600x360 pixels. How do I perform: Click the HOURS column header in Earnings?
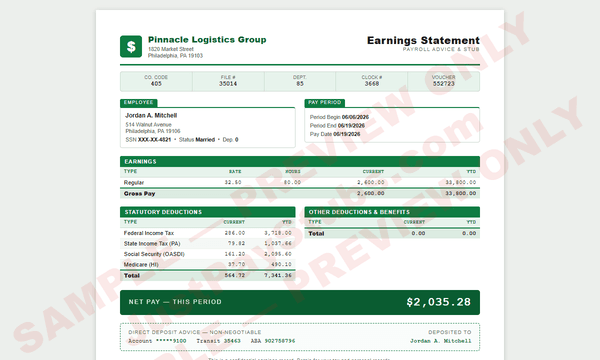click(x=293, y=171)
